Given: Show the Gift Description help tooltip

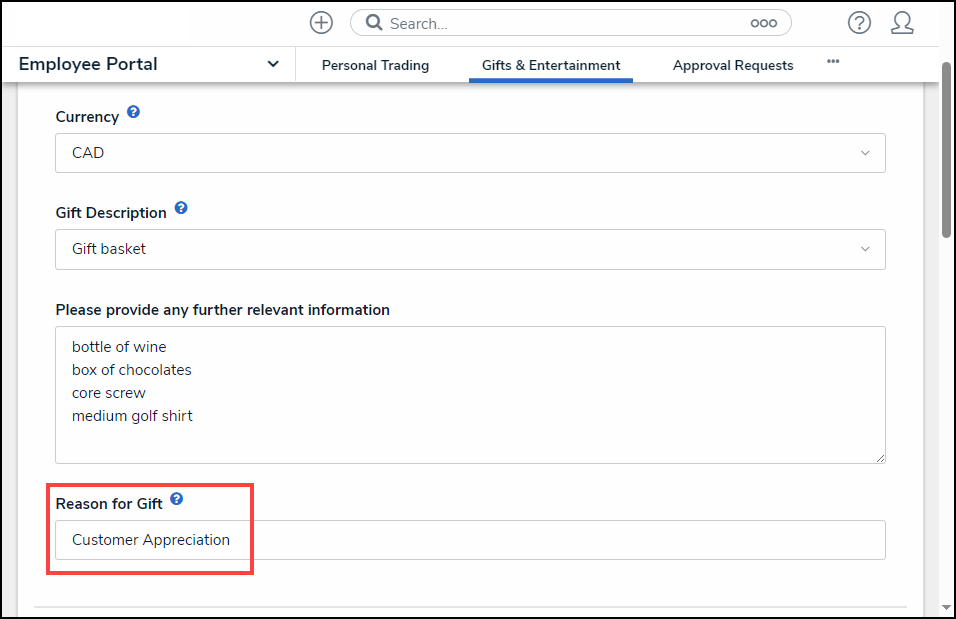Looking at the screenshot, I should pyautogui.click(x=181, y=209).
